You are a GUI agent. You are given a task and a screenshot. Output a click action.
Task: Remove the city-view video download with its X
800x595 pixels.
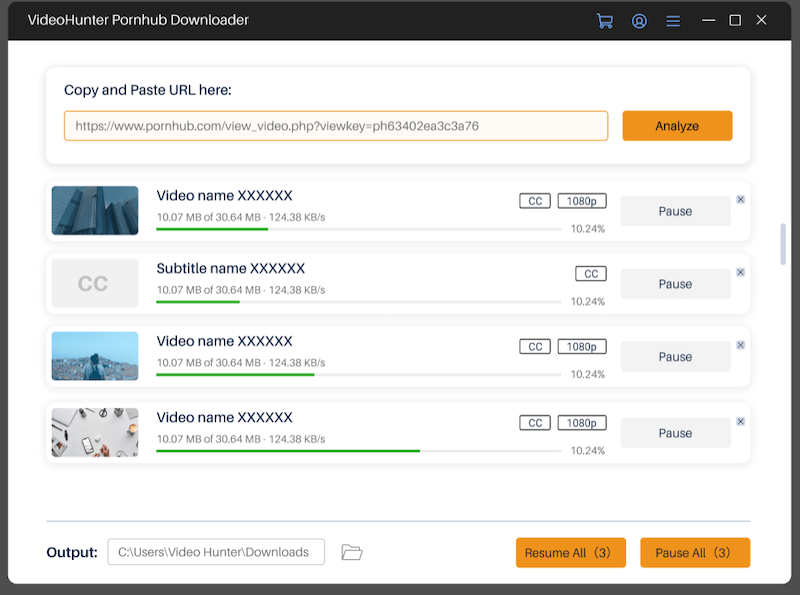point(740,345)
